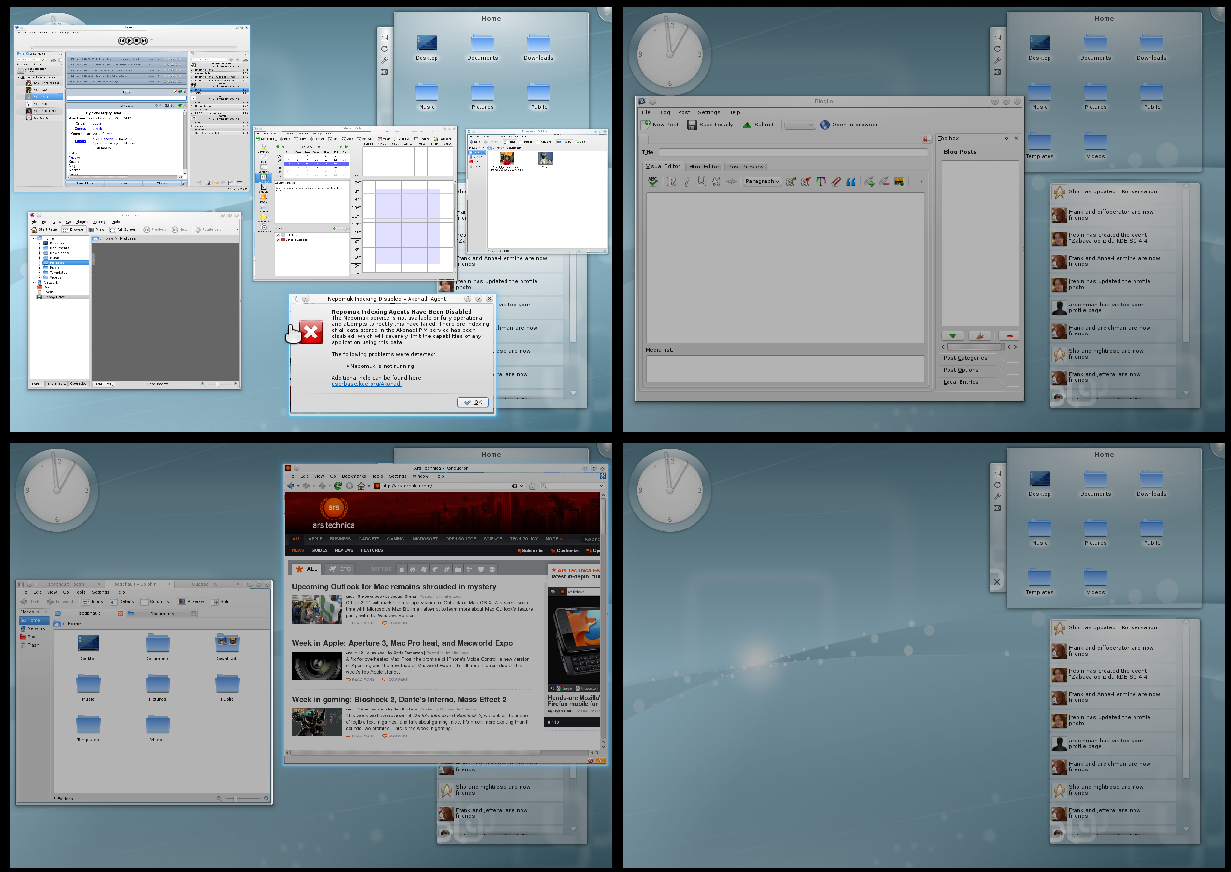The height and width of the screenshot is (872, 1231).
Task: Switch Dolphin to Details view mode
Action: [122, 602]
